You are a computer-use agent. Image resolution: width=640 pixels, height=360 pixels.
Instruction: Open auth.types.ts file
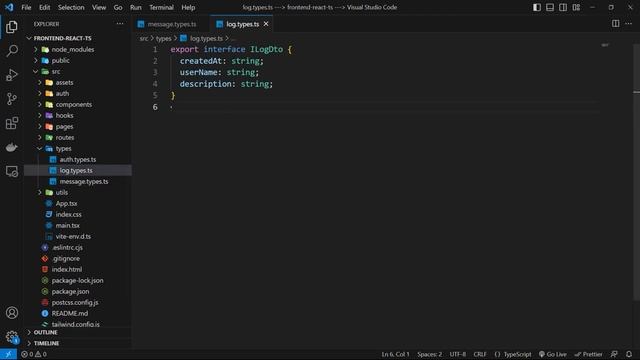click(78, 160)
